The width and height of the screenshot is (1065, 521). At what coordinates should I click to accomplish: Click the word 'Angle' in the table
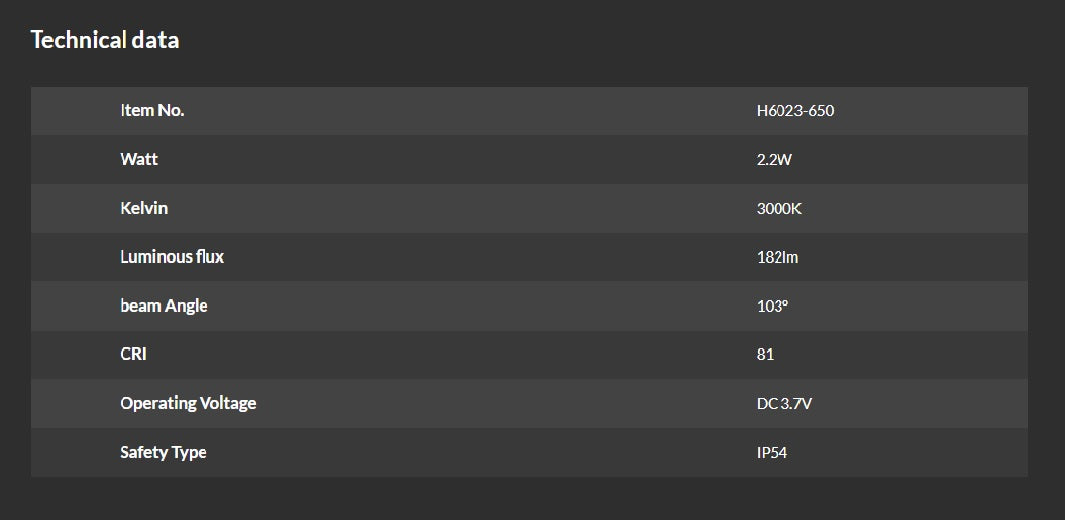click(187, 306)
